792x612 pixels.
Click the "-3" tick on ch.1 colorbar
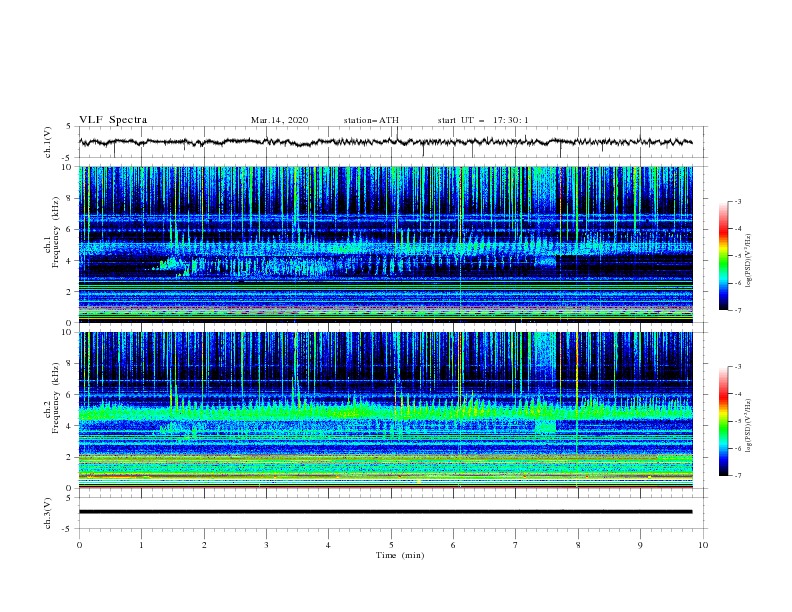[x=738, y=201]
